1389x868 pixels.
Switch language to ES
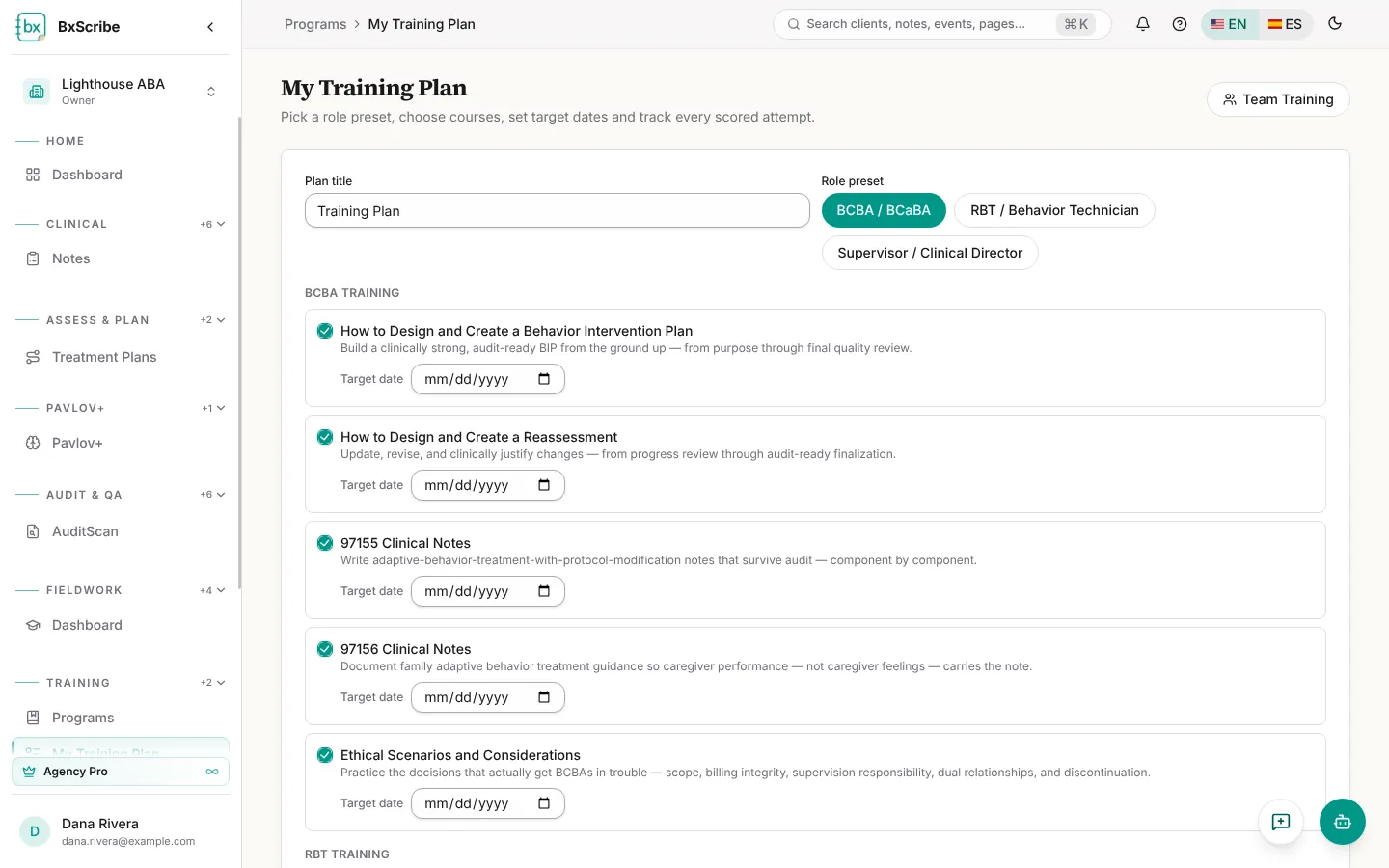pyautogui.click(x=1285, y=24)
